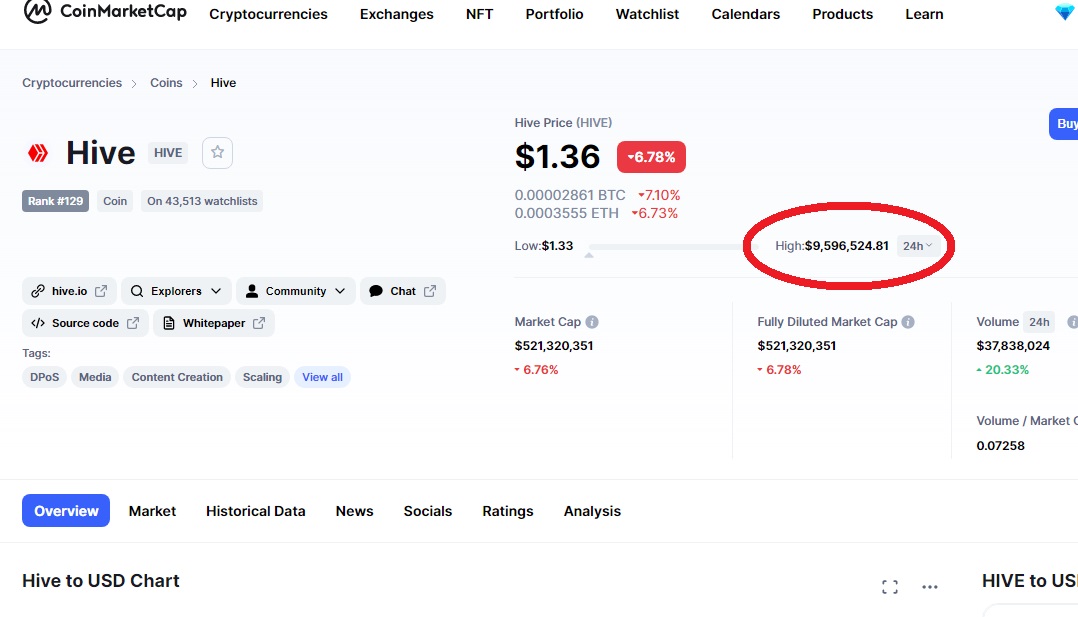Click the green 20.33% volume change
The image size is (1078, 617).
click(x=1002, y=369)
